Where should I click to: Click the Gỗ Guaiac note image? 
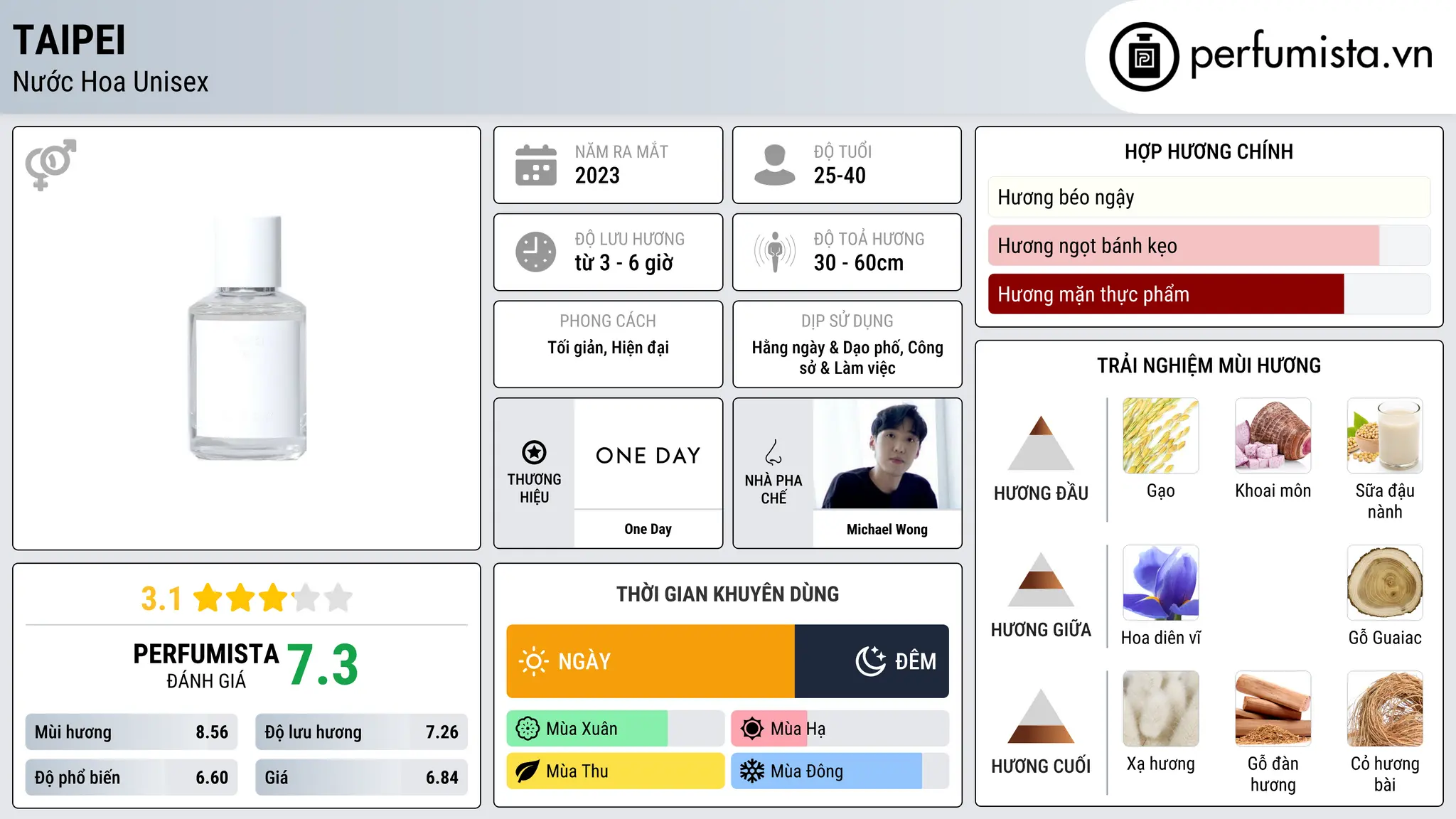(x=1385, y=583)
